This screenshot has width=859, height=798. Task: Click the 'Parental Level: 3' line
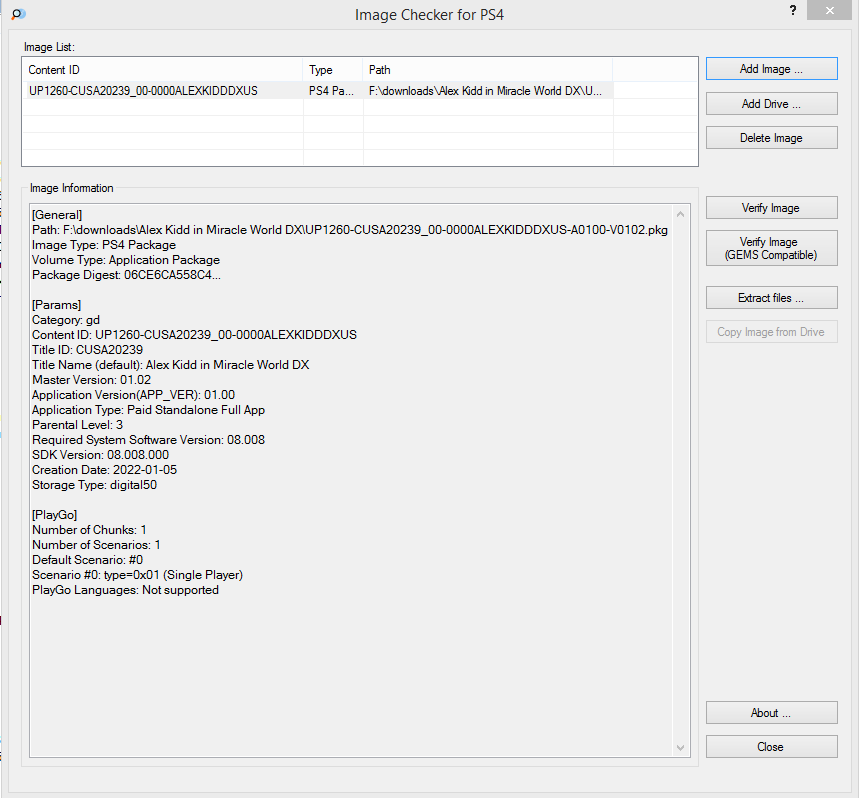point(77,425)
